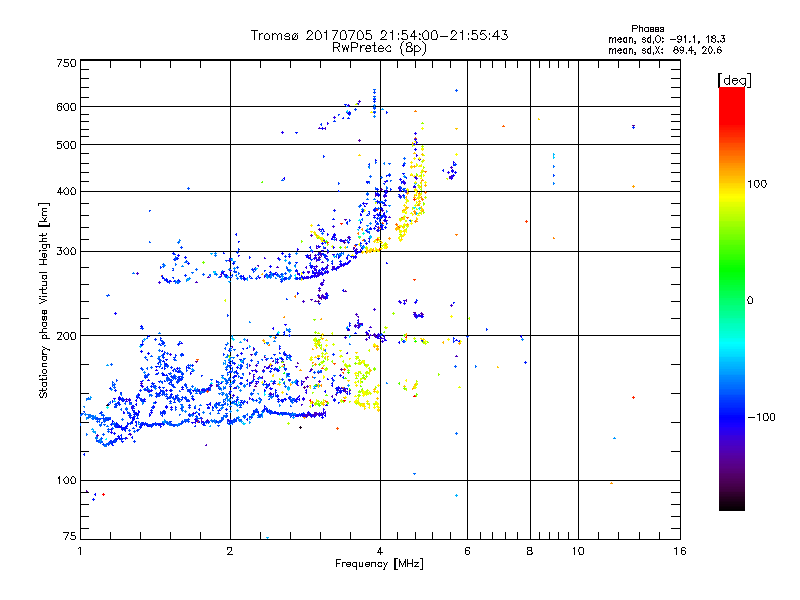Click the y-axis tick label '200'

pos(67,336)
